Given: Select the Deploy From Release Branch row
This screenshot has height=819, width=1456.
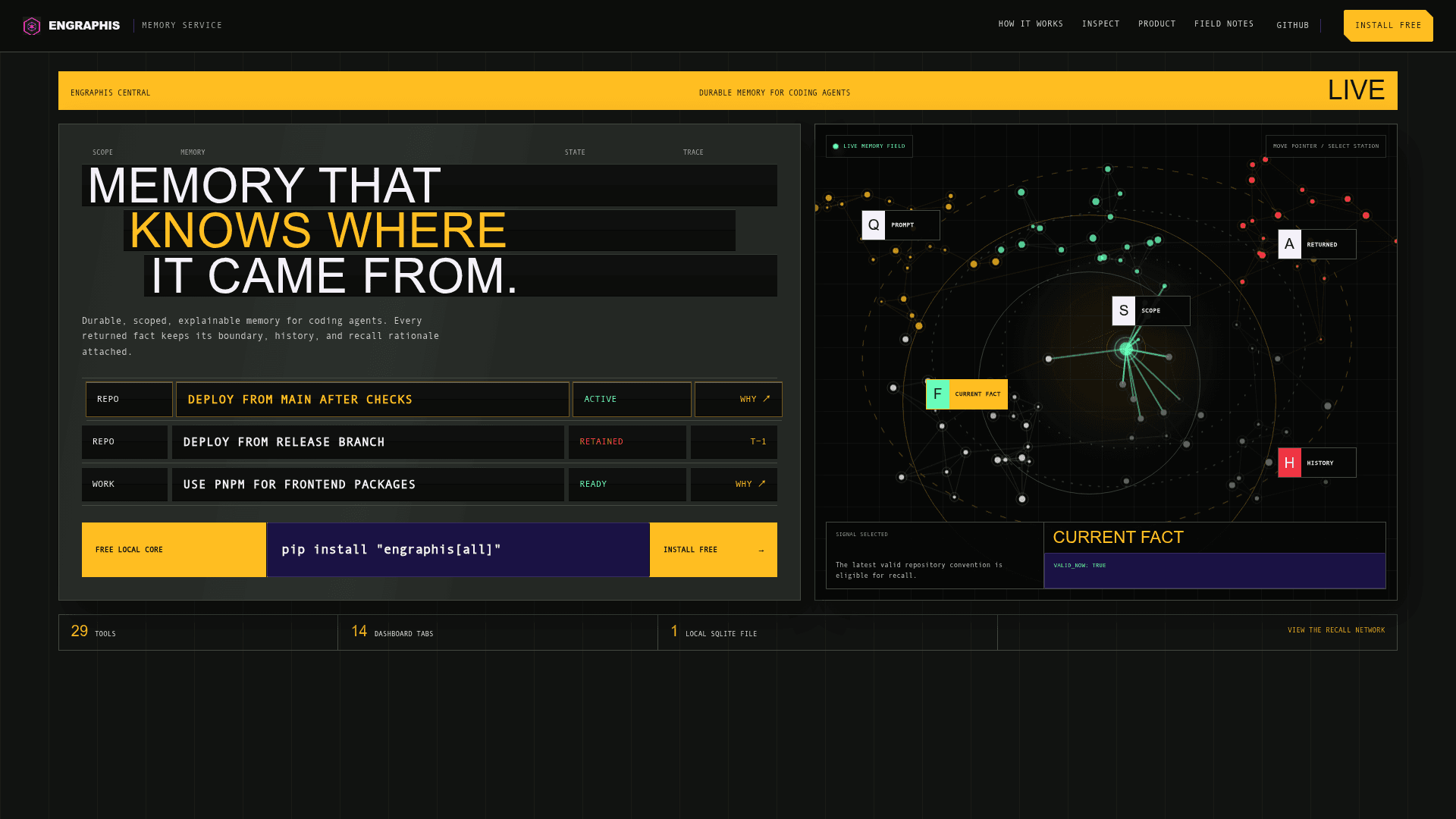Looking at the screenshot, I should 429,442.
